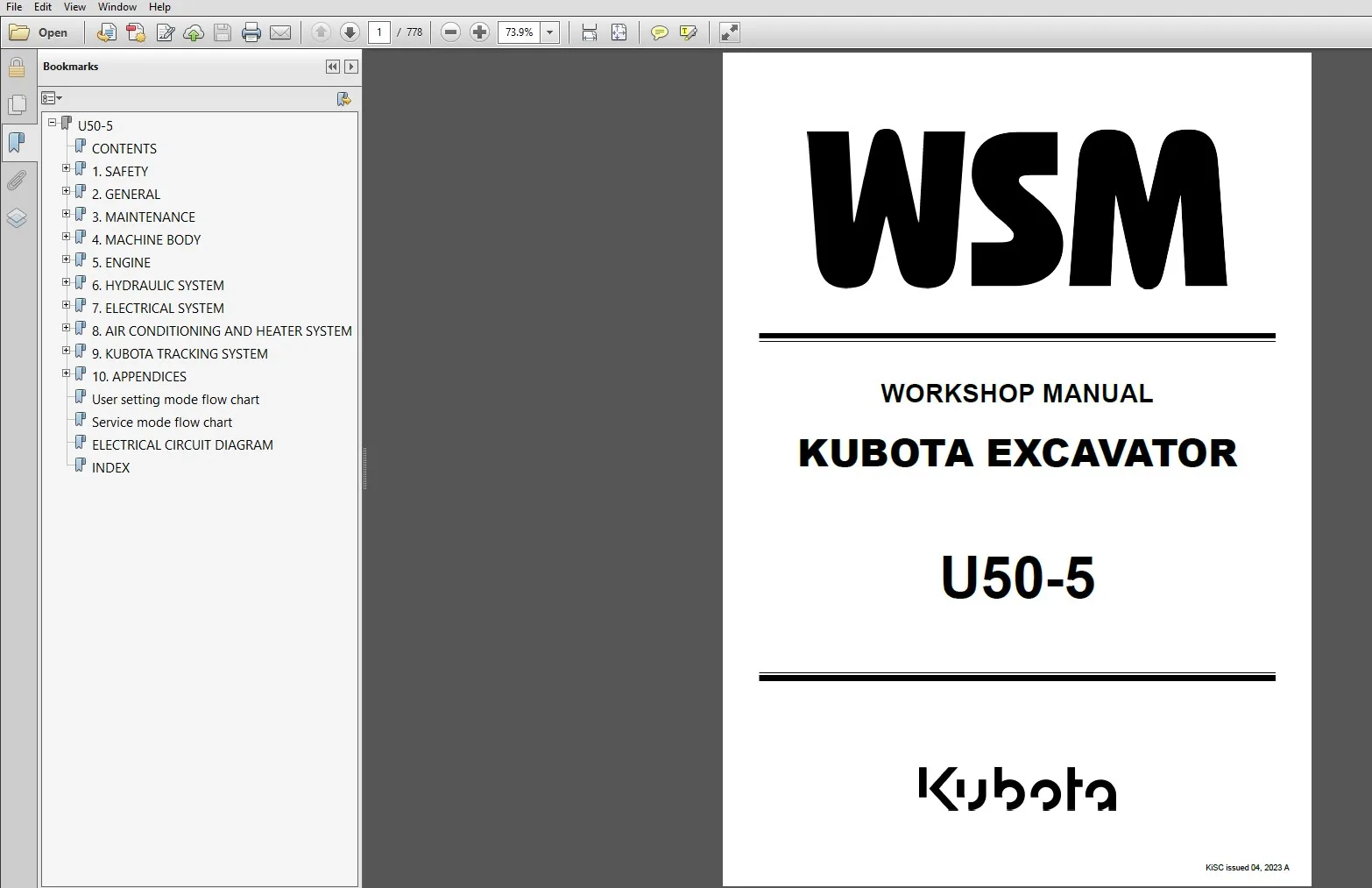Open the View menu
The width and height of the screenshot is (1372, 888).
(74, 7)
